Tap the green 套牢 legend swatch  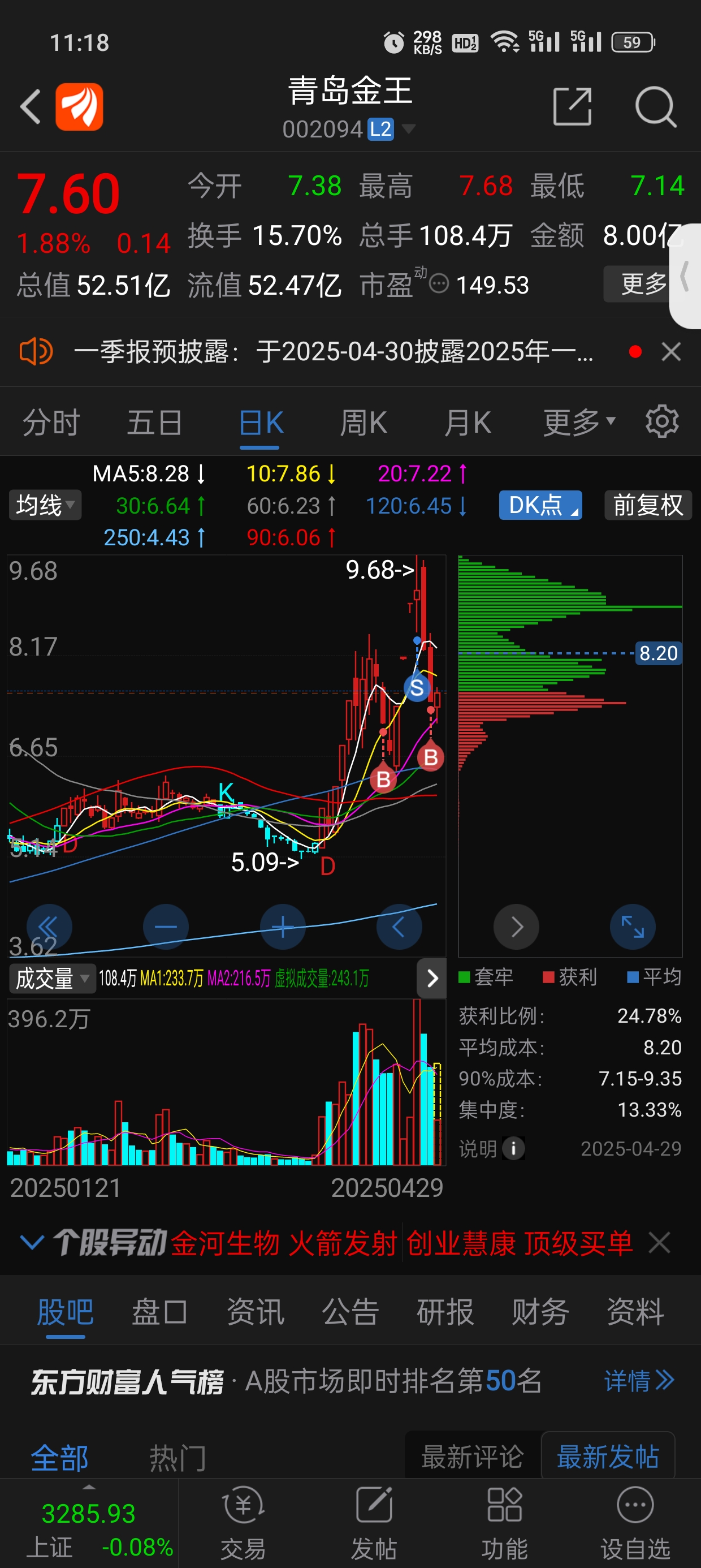click(x=464, y=977)
